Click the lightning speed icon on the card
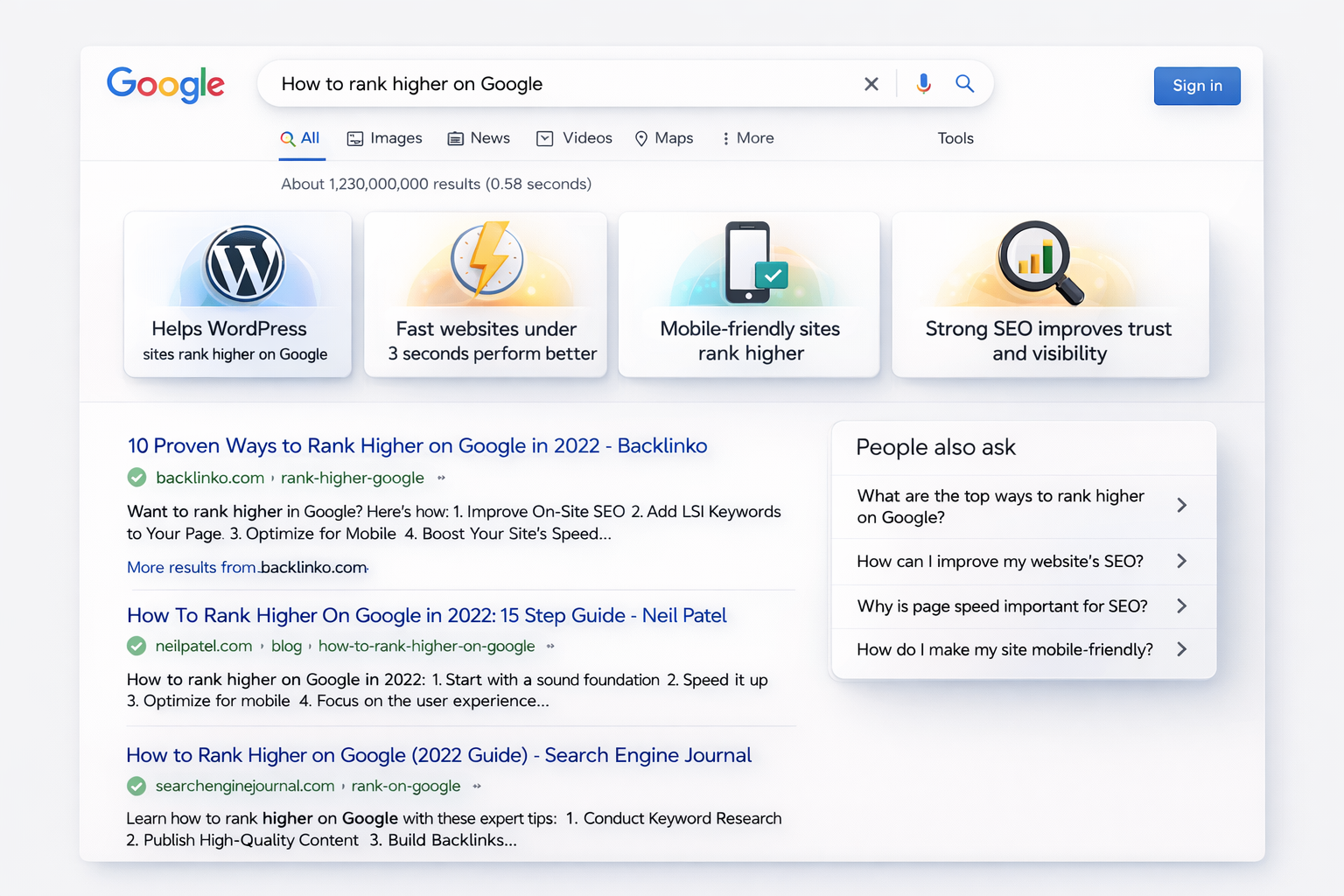Screen dimensions: 1344x896 pyautogui.click(x=486, y=261)
